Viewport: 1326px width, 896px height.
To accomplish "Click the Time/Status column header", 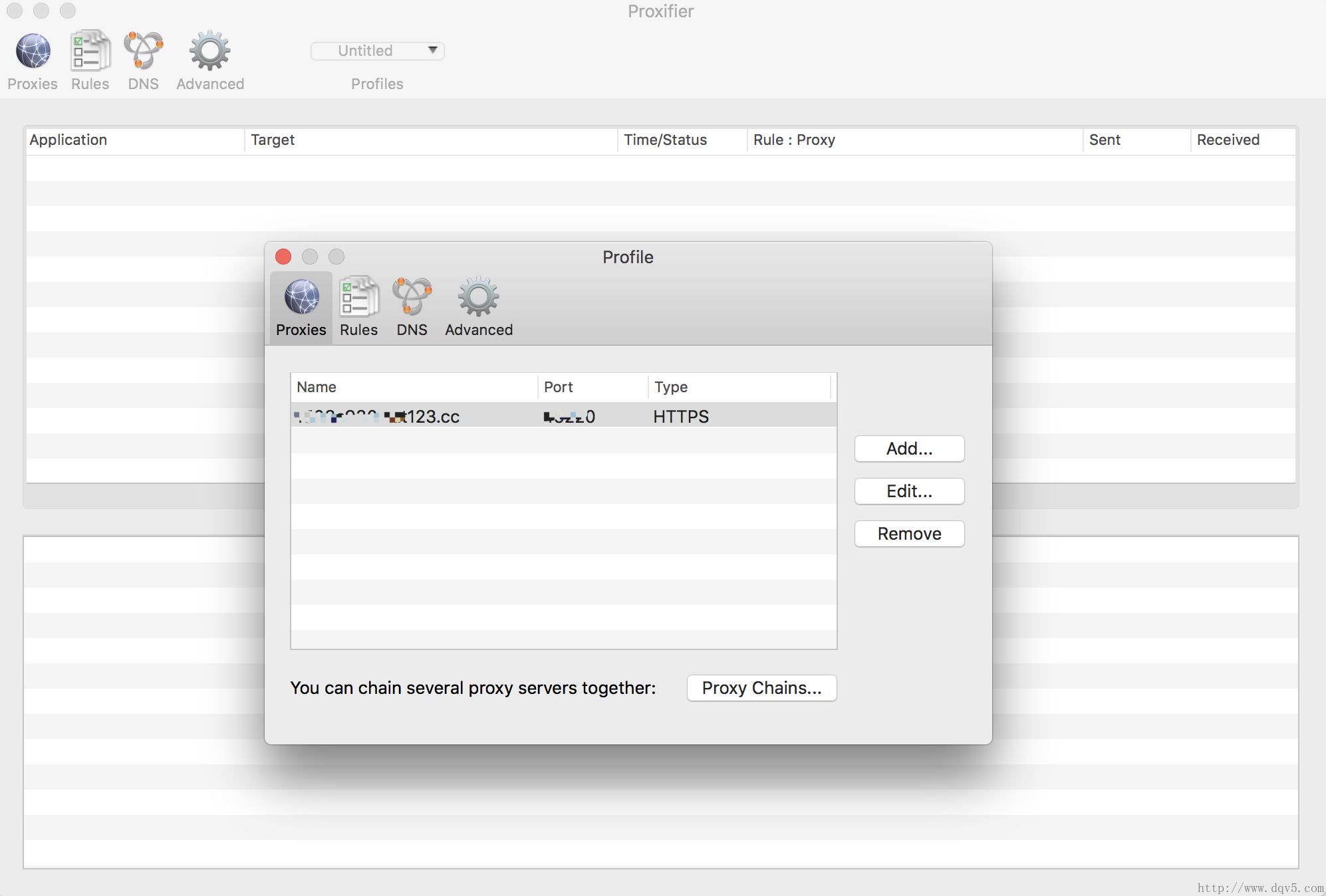I will click(x=682, y=140).
